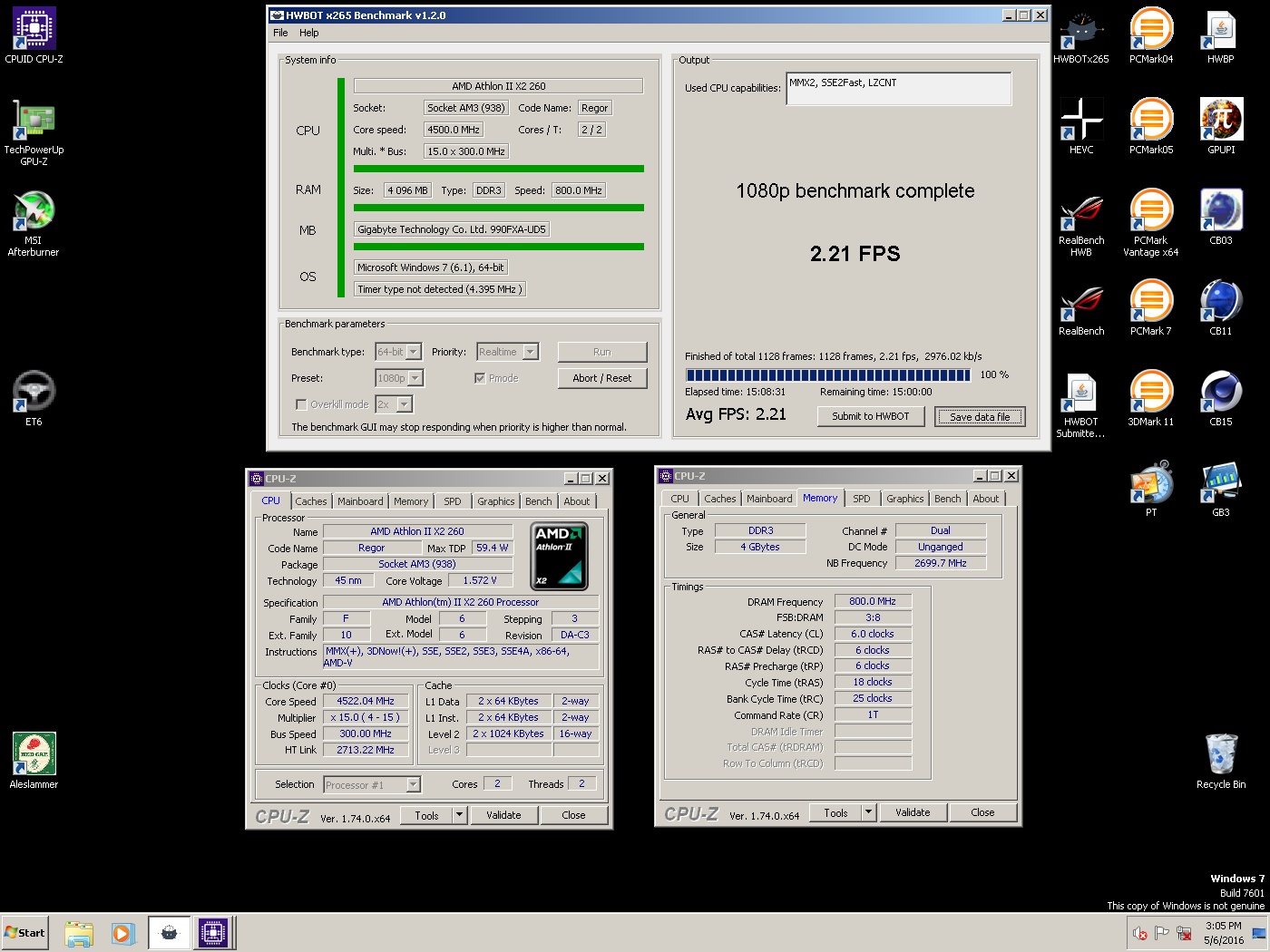1270x952 pixels.
Task: Expand Tools dropdown arrow in Memory CPU-Z
Action: point(868,812)
